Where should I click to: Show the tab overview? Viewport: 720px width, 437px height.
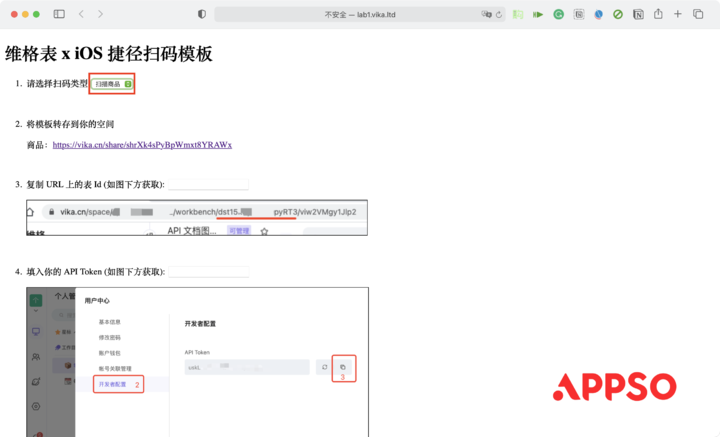(698, 14)
